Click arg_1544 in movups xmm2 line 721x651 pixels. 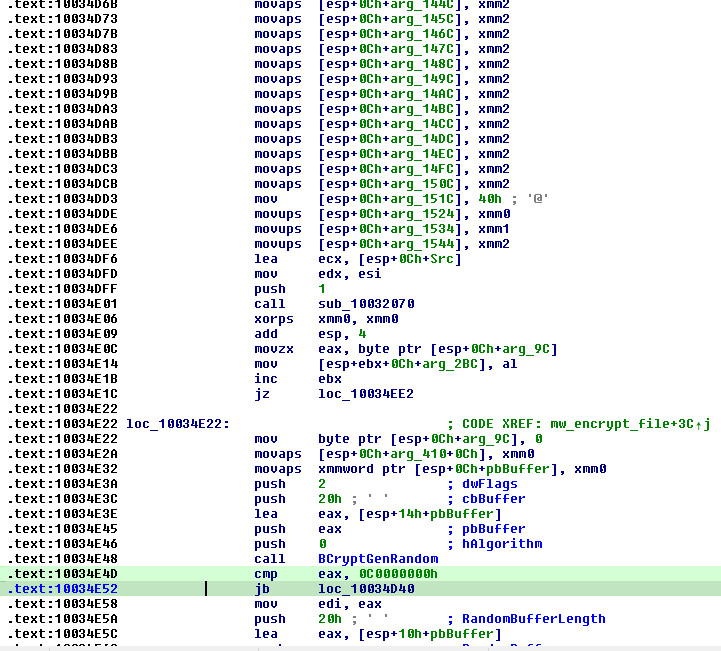tap(422, 244)
